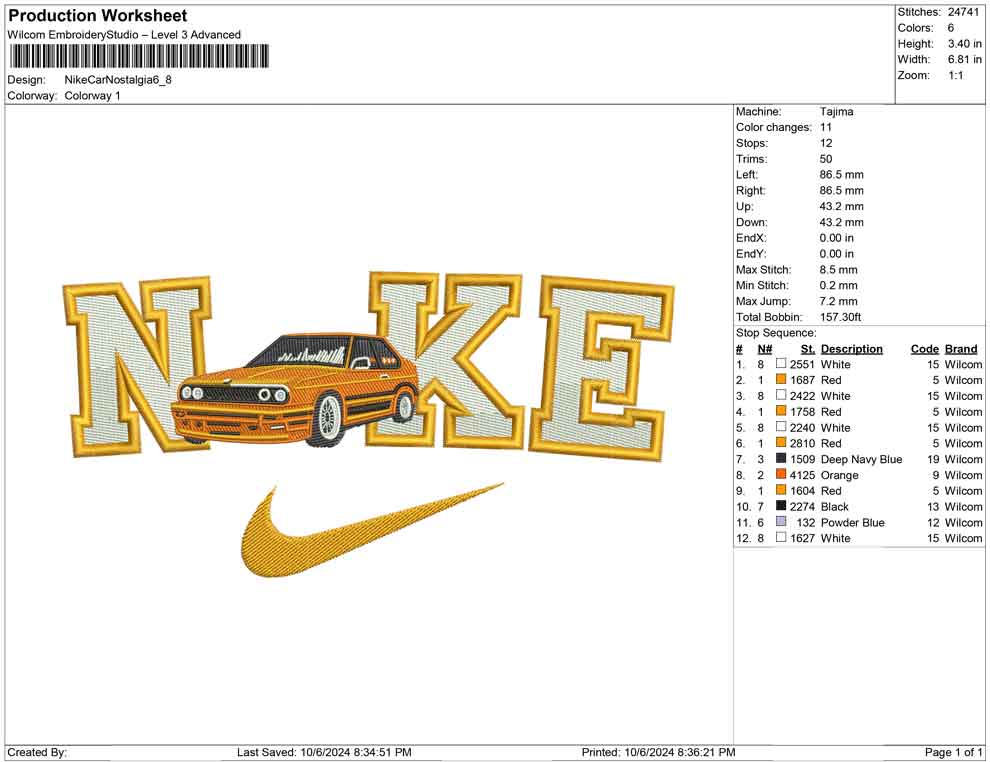Viewport: 990px width, 762px height.
Task: Click the Color changes value 11
Action: point(826,128)
